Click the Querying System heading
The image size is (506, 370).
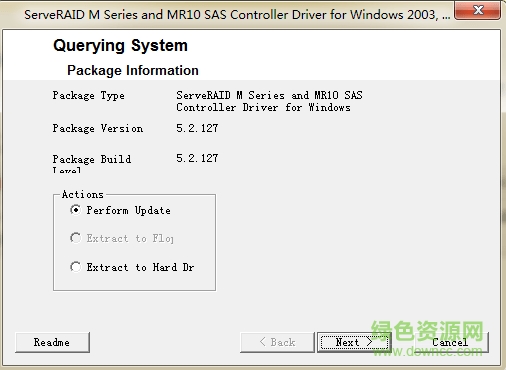coord(120,46)
